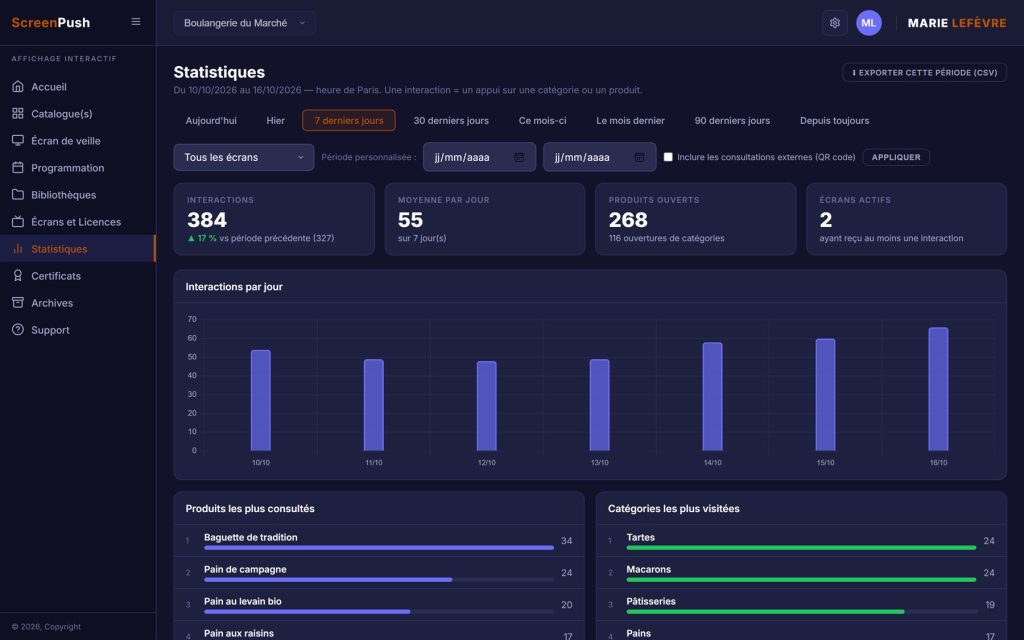Image resolution: width=1024 pixels, height=640 pixels.
Task: Expand the Tous les écrans selector
Action: [244, 157]
